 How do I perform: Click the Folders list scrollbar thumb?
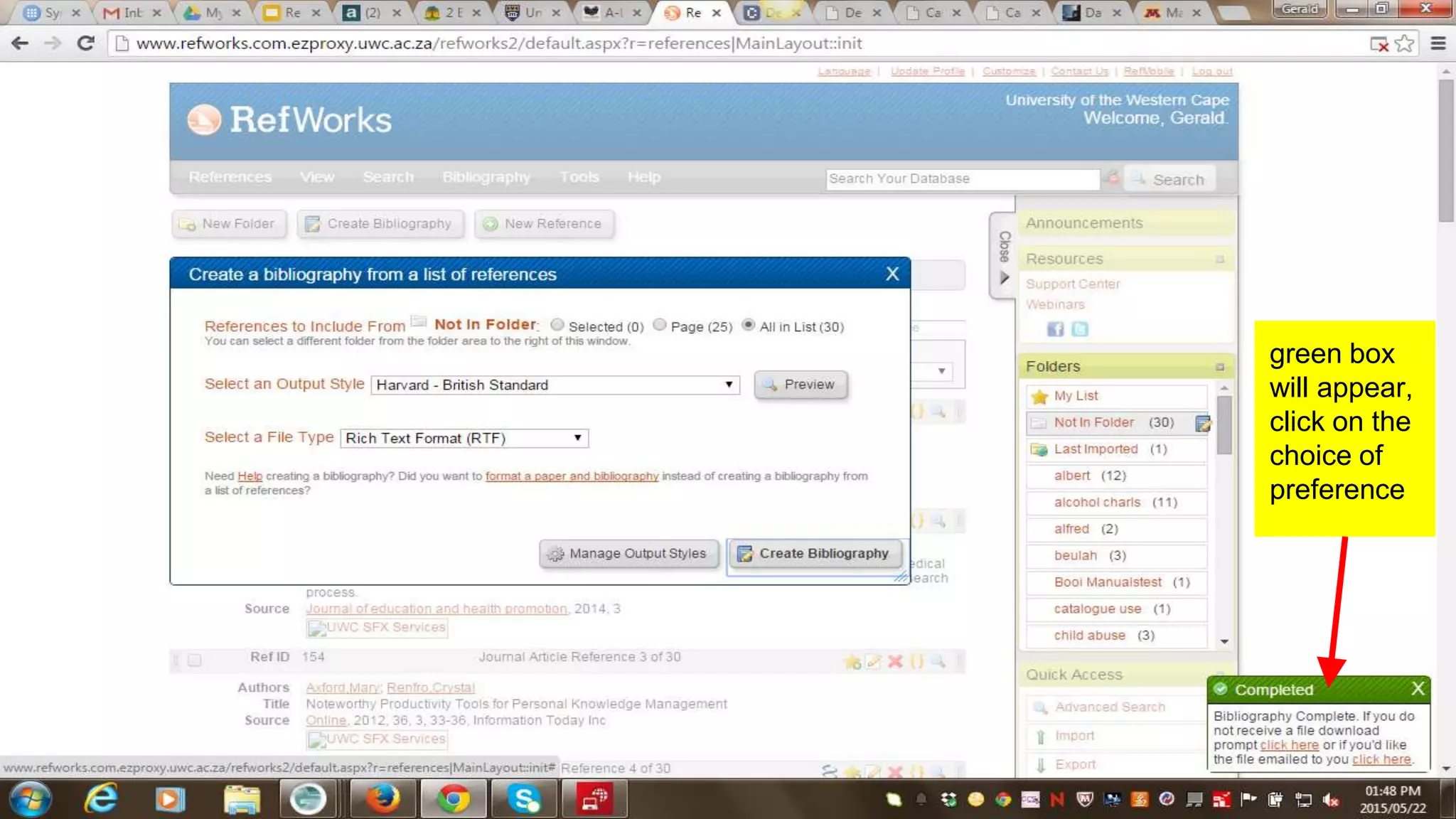(1224, 425)
